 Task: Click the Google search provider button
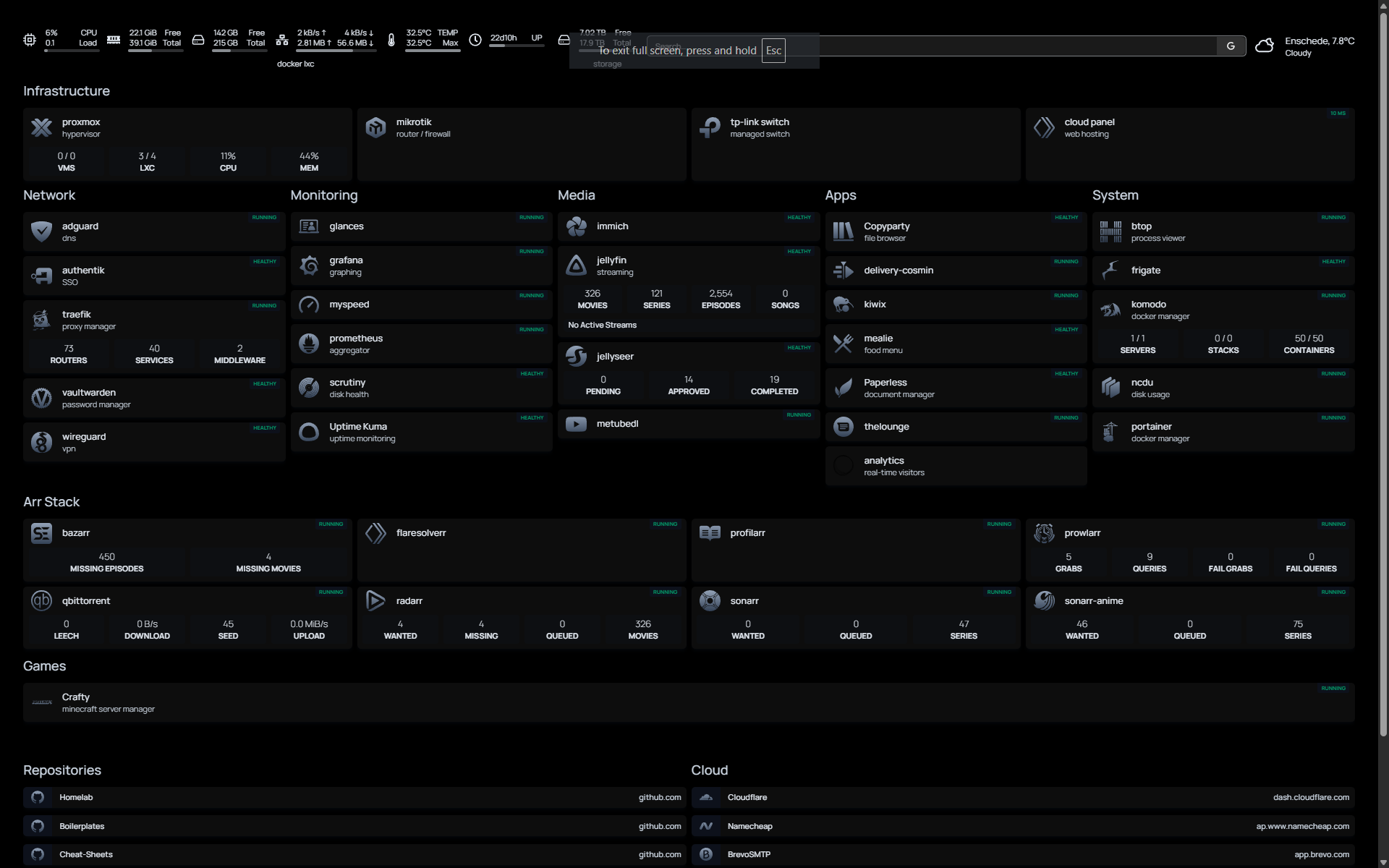[x=1231, y=46]
